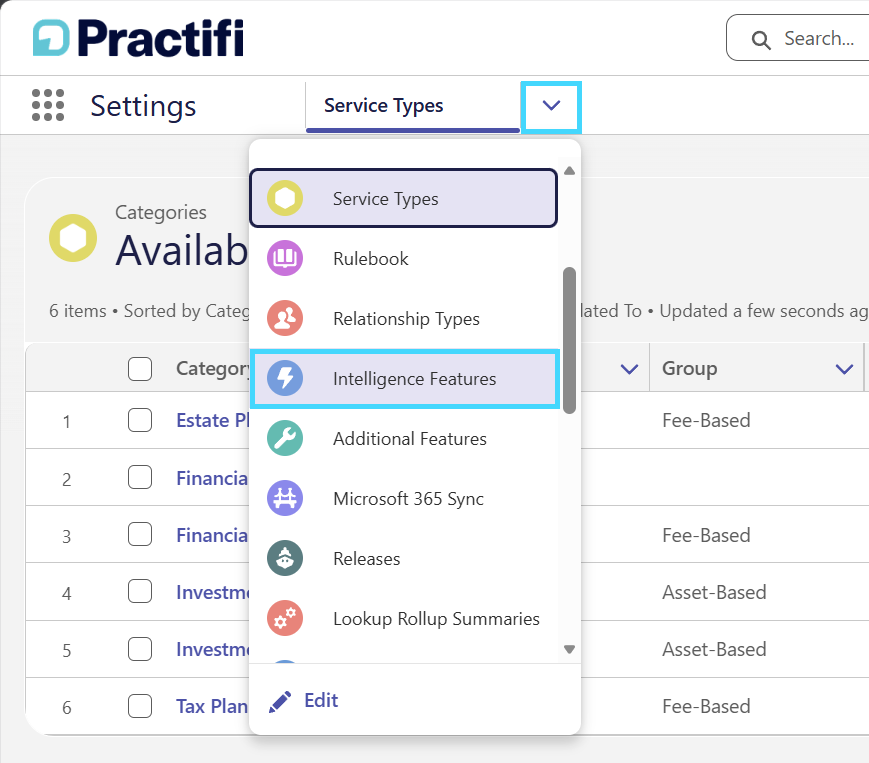Click the Lookup Rollup Summaries gears icon
Screen dimensions: 869x763
[x=285, y=618]
